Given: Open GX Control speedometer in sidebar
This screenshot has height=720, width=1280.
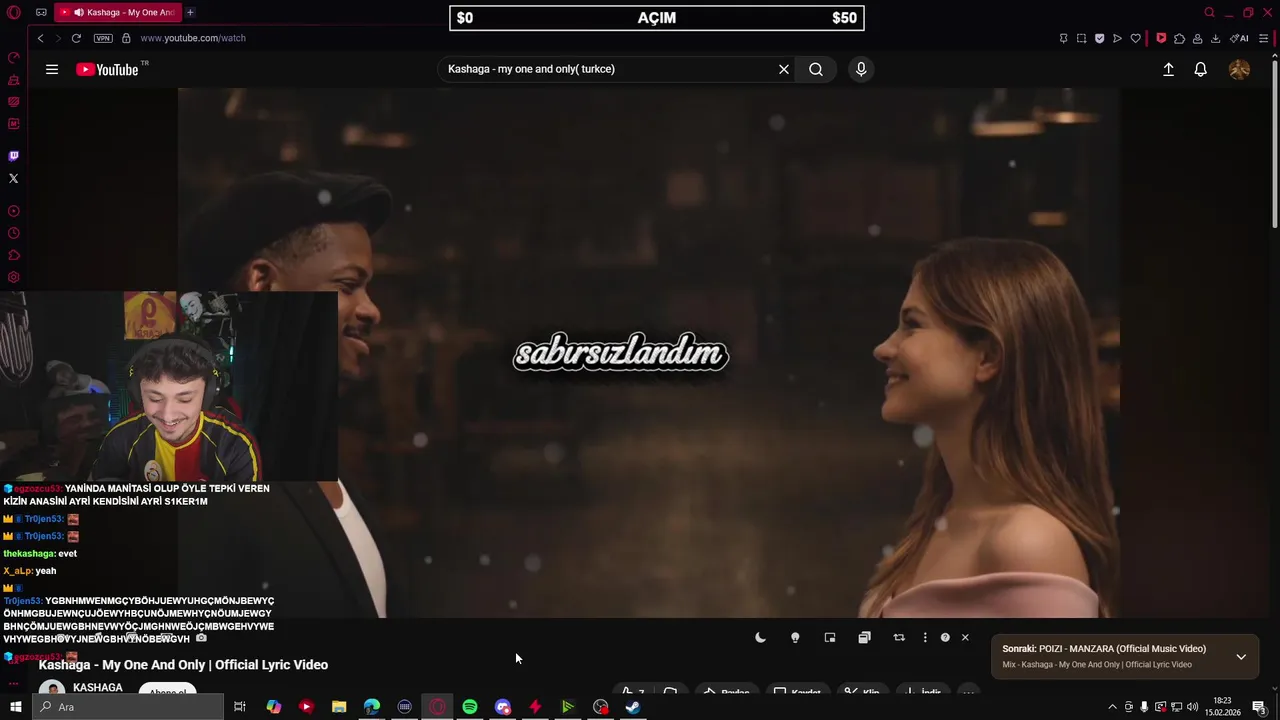Looking at the screenshot, I should [14, 57].
